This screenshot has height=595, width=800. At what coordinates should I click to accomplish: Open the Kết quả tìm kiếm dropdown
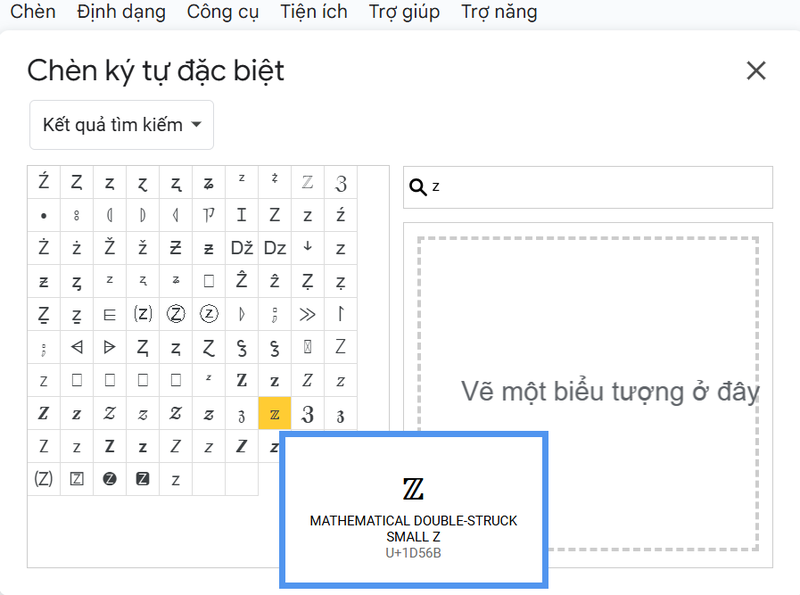[121, 125]
